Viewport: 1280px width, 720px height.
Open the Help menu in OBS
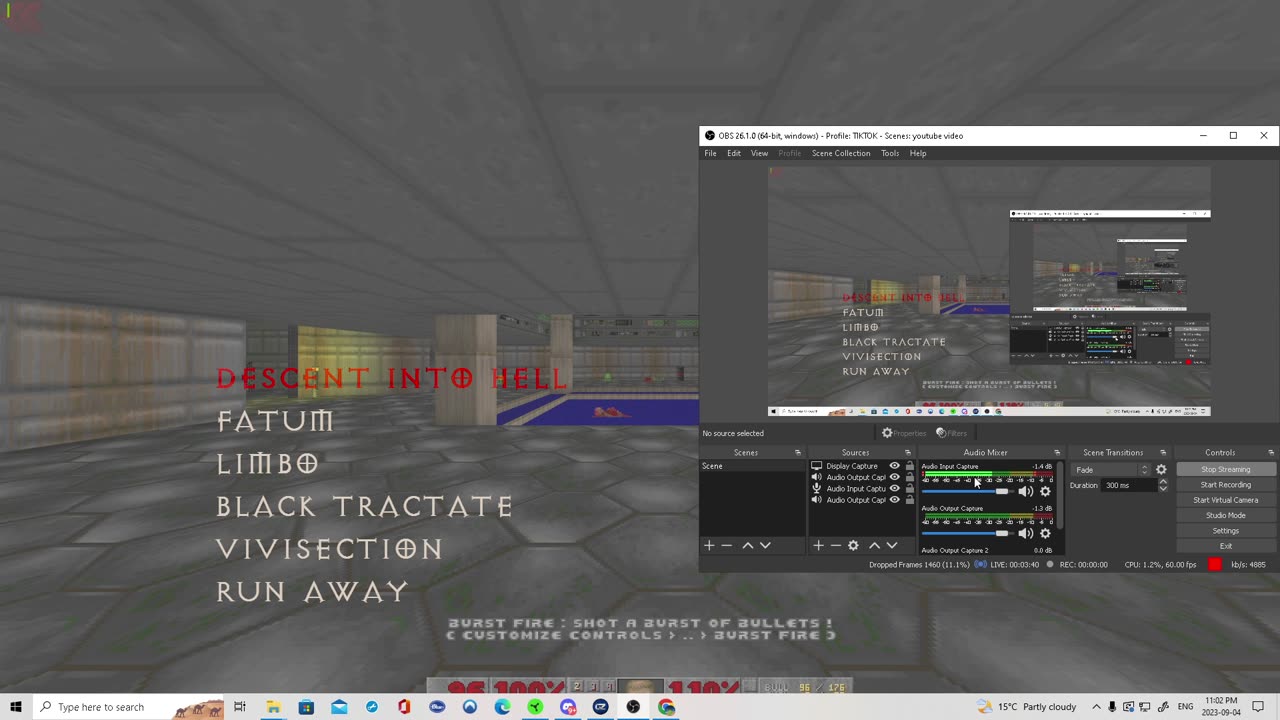point(918,153)
